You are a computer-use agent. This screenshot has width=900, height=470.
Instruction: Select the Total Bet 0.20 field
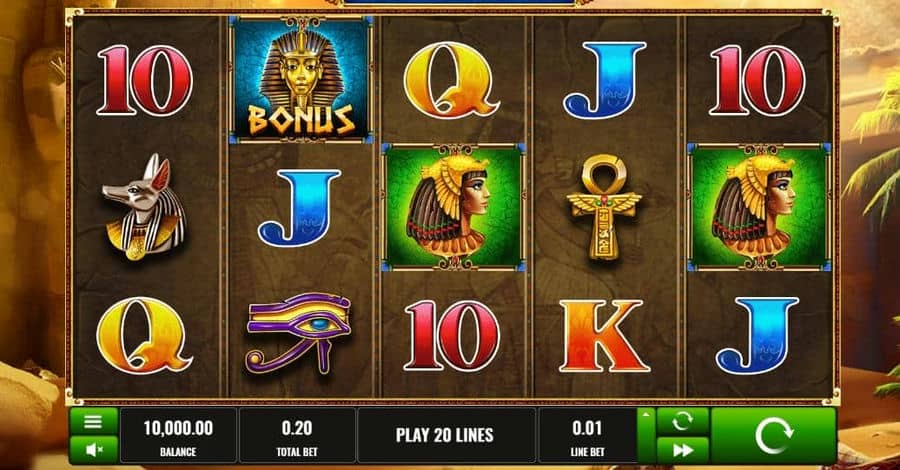point(297,436)
